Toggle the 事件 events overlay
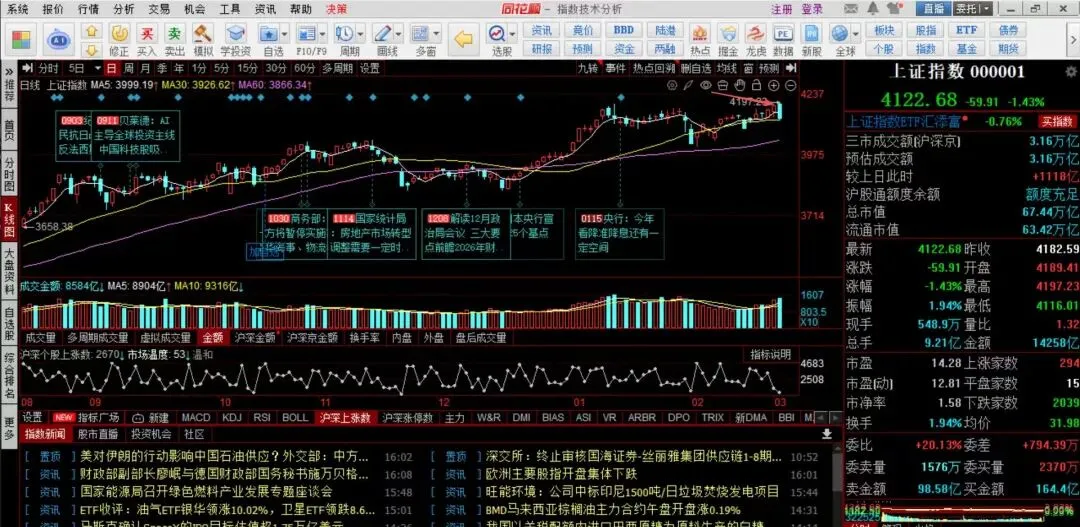The height and width of the screenshot is (527, 1080). pyautogui.click(x=615, y=68)
